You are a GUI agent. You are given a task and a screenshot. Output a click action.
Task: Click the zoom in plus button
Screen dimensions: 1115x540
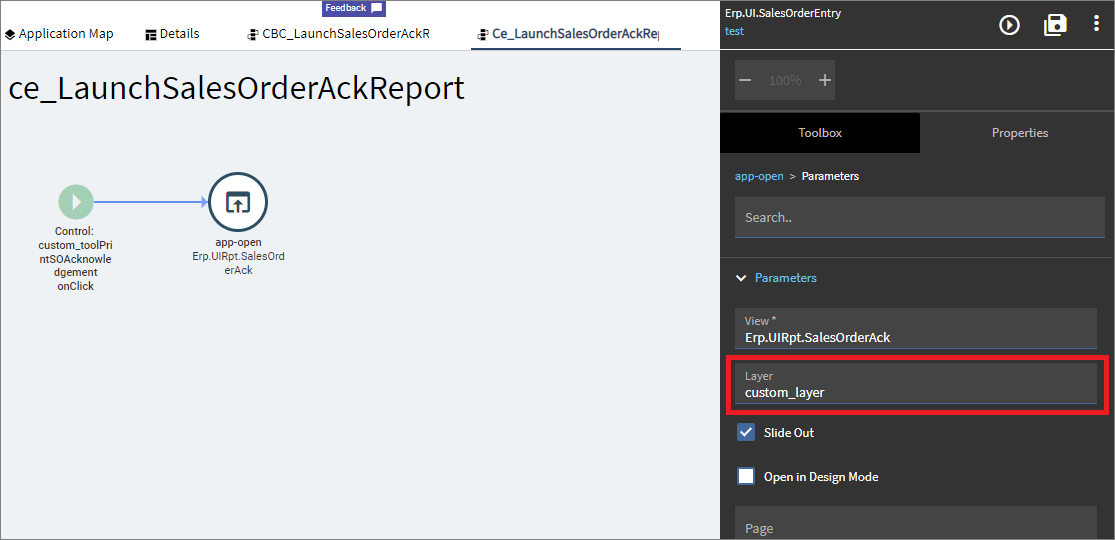[825, 80]
